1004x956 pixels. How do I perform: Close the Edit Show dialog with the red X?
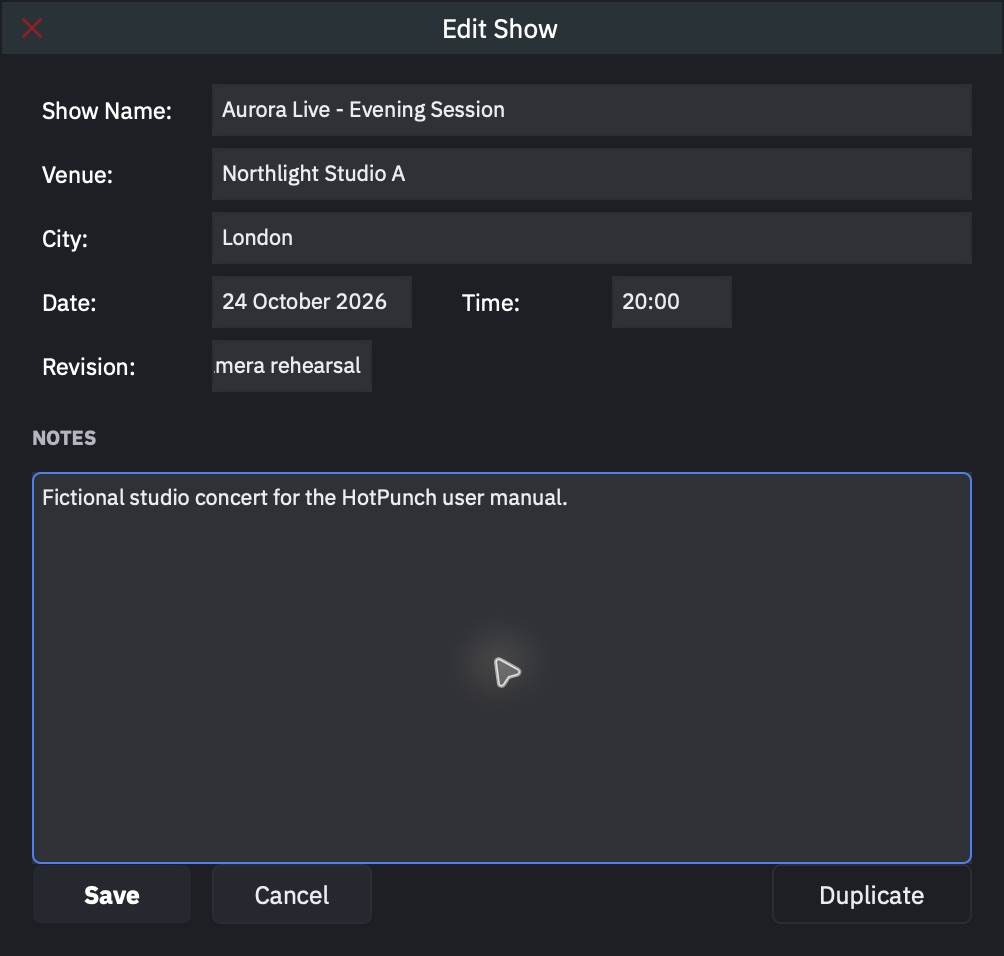coord(32,28)
